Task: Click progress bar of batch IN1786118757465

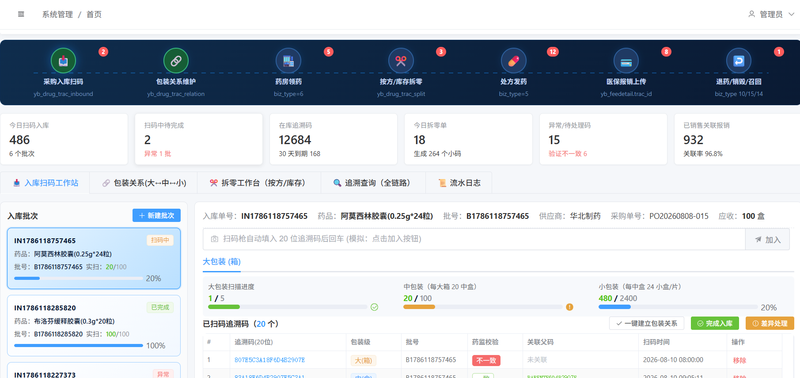Action: coord(79,278)
